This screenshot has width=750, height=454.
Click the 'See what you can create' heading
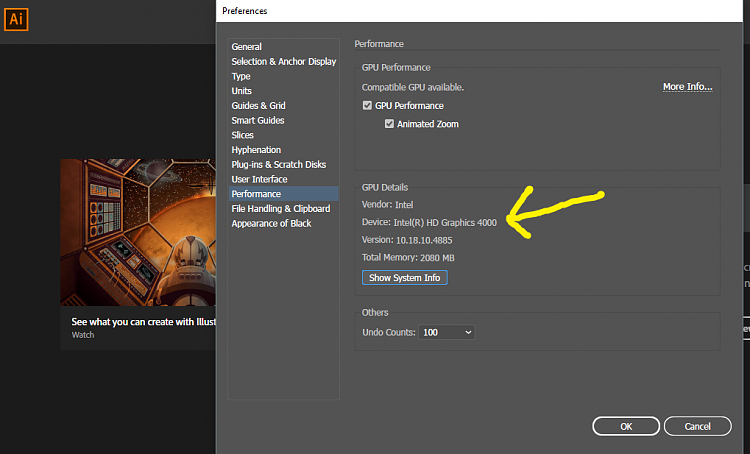pyautogui.click(x=143, y=322)
